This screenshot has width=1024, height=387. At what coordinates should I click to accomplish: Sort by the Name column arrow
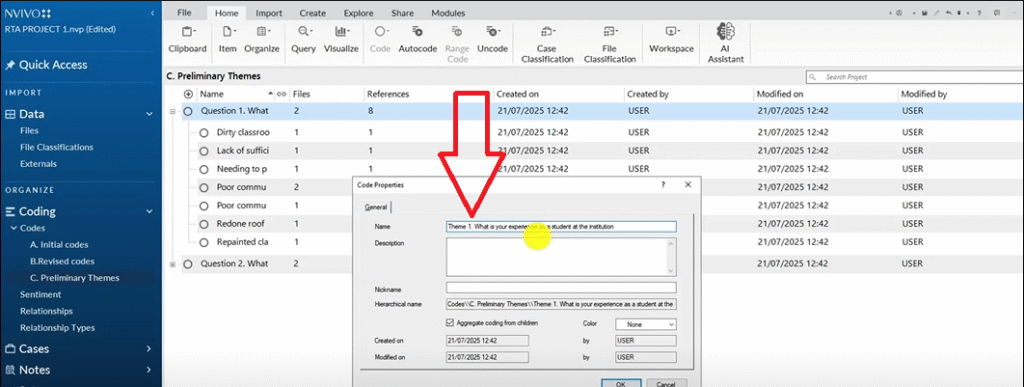pyautogui.click(x=271, y=94)
